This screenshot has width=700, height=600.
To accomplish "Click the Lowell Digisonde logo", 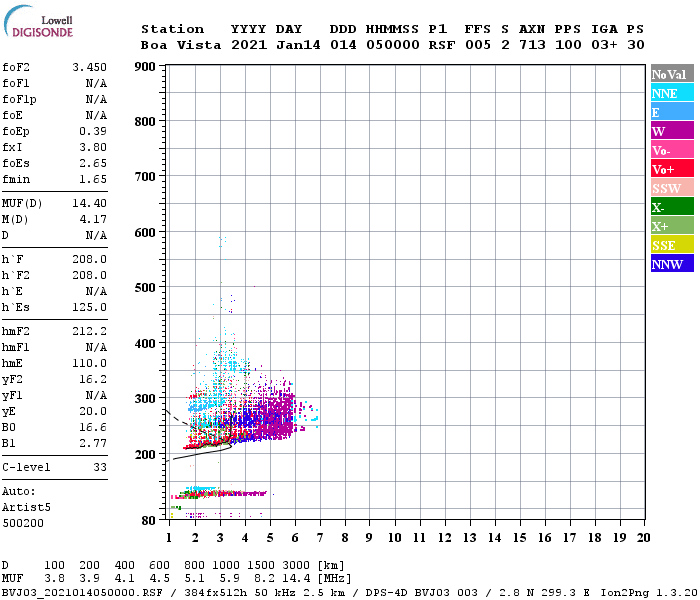I will tap(38, 22).
